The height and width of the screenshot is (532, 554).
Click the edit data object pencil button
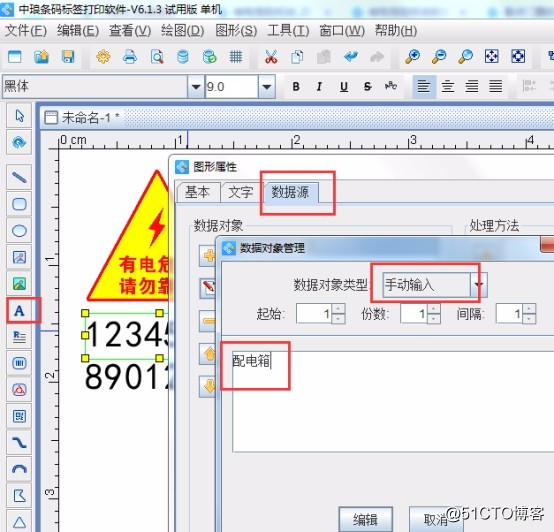(x=208, y=288)
